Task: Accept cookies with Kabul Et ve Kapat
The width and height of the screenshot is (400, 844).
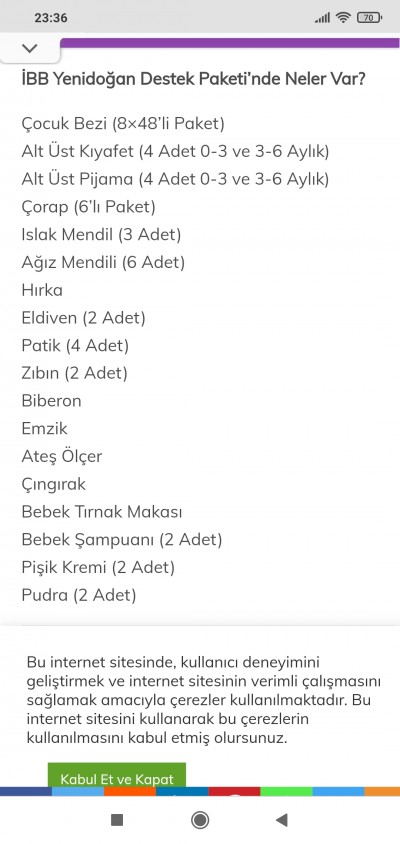Action: (117, 775)
